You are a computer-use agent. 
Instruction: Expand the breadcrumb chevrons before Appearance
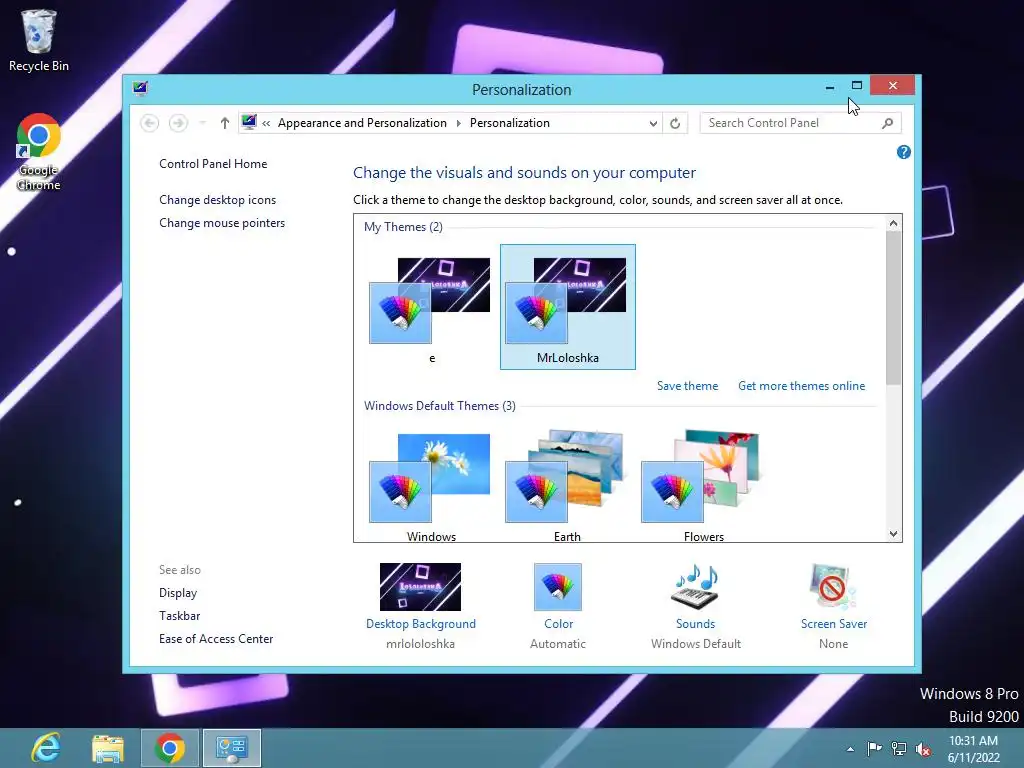tap(266, 123)
